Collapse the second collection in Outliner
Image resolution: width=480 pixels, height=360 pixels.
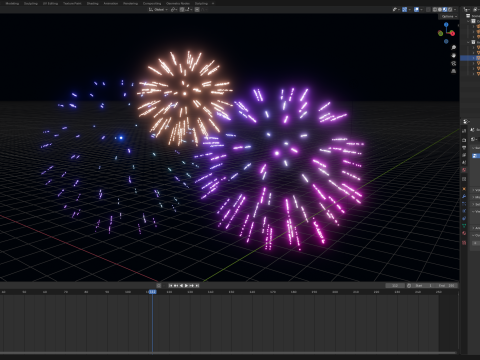468,42
